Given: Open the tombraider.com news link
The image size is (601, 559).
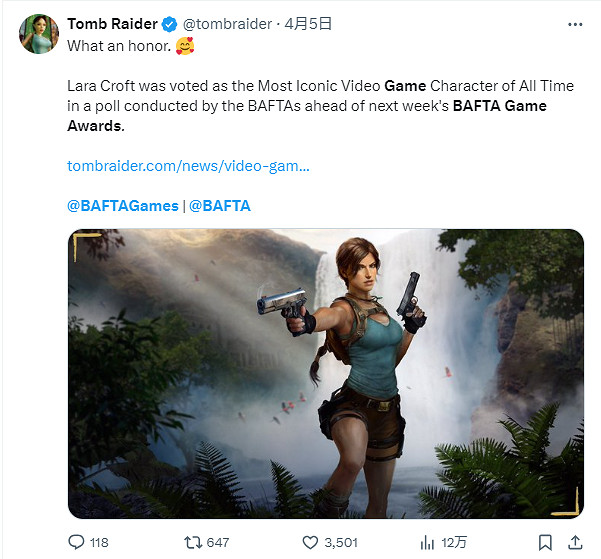Looking at the screenshot, I should (188, 166).
